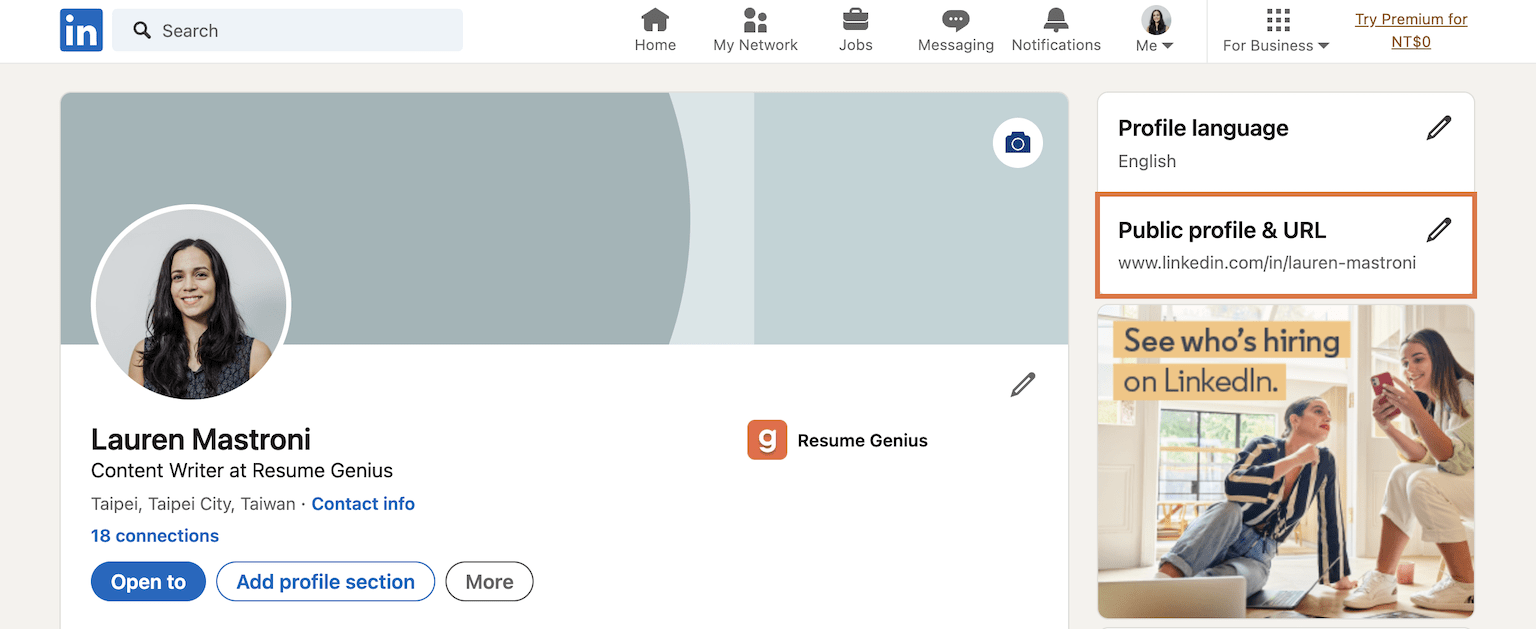The width and height of the screenshot is (1536, 629).
Task: Edit the Profile language with the pencil icon
Action: point(1438,127)
